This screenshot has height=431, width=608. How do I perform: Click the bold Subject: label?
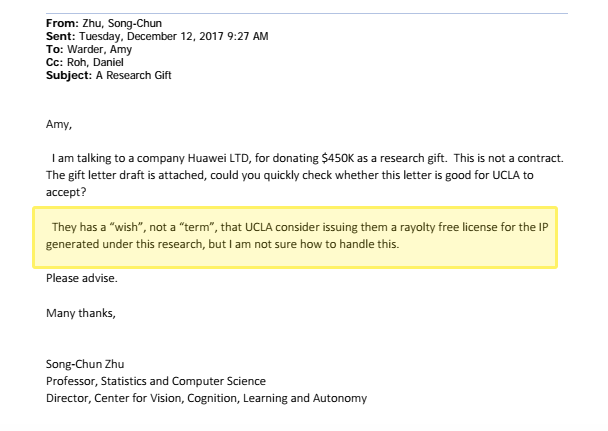point(69,76)
